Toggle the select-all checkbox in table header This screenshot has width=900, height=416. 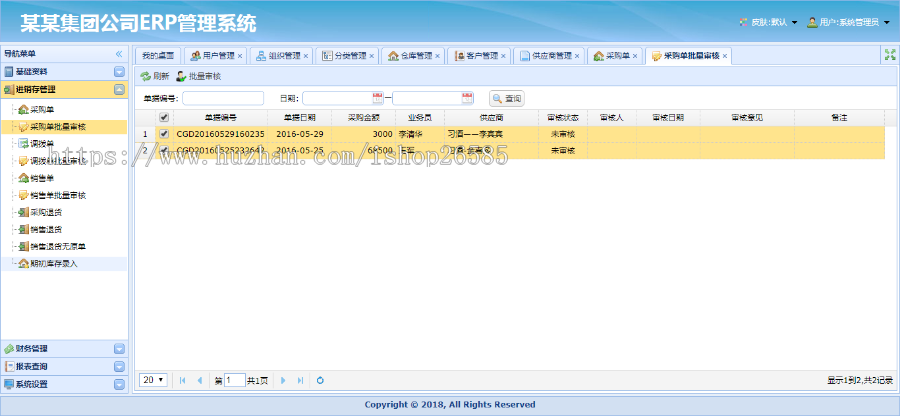point(164,118)
